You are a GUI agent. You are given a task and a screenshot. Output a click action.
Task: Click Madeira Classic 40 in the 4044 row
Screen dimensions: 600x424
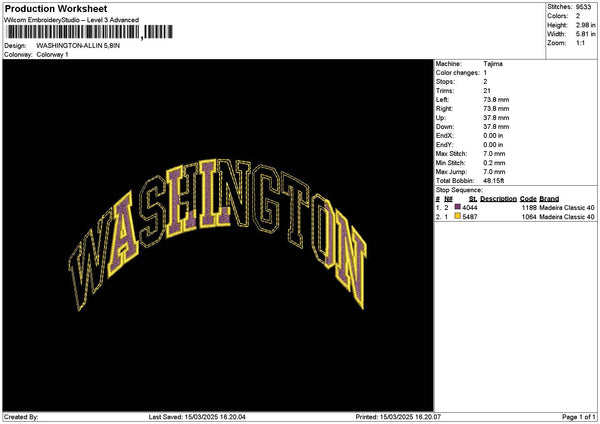[x=567, y=208]
